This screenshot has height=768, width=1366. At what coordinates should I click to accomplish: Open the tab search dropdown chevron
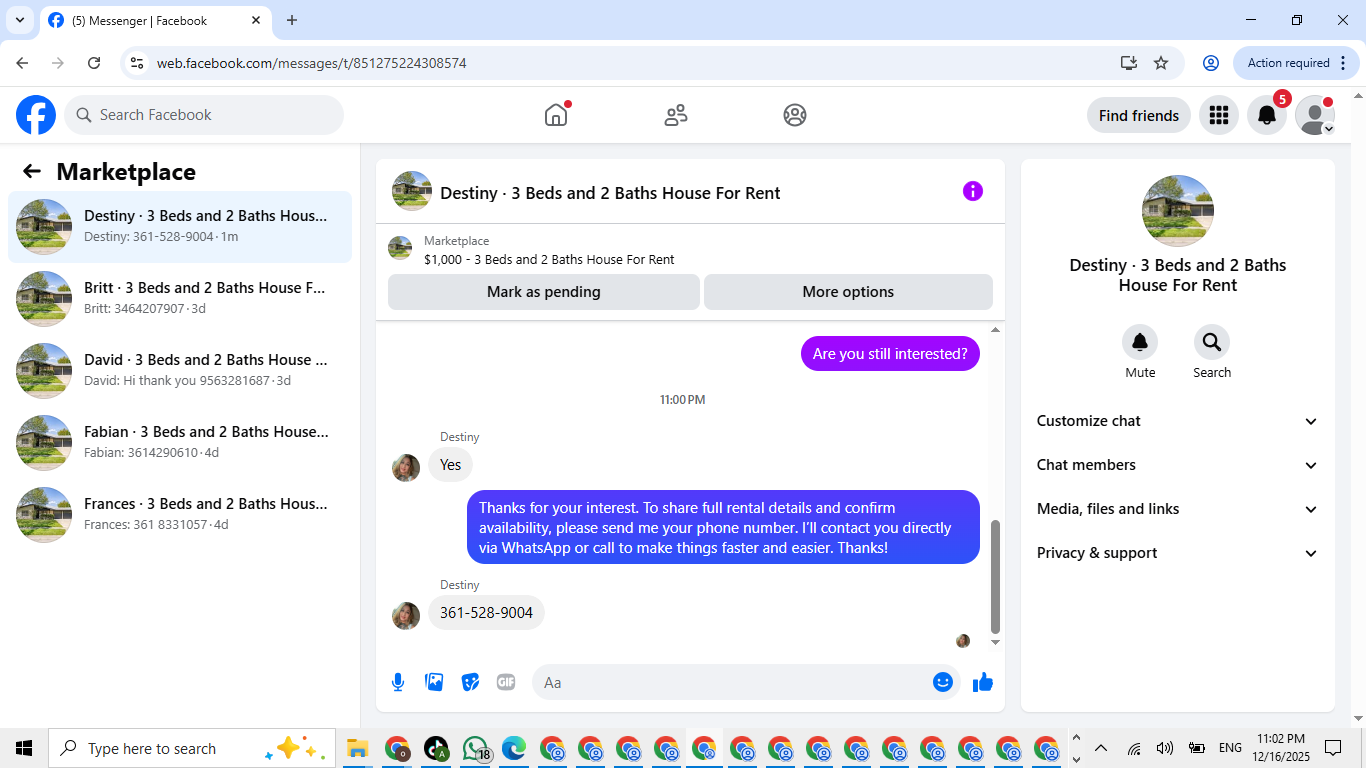click(19, 20)
